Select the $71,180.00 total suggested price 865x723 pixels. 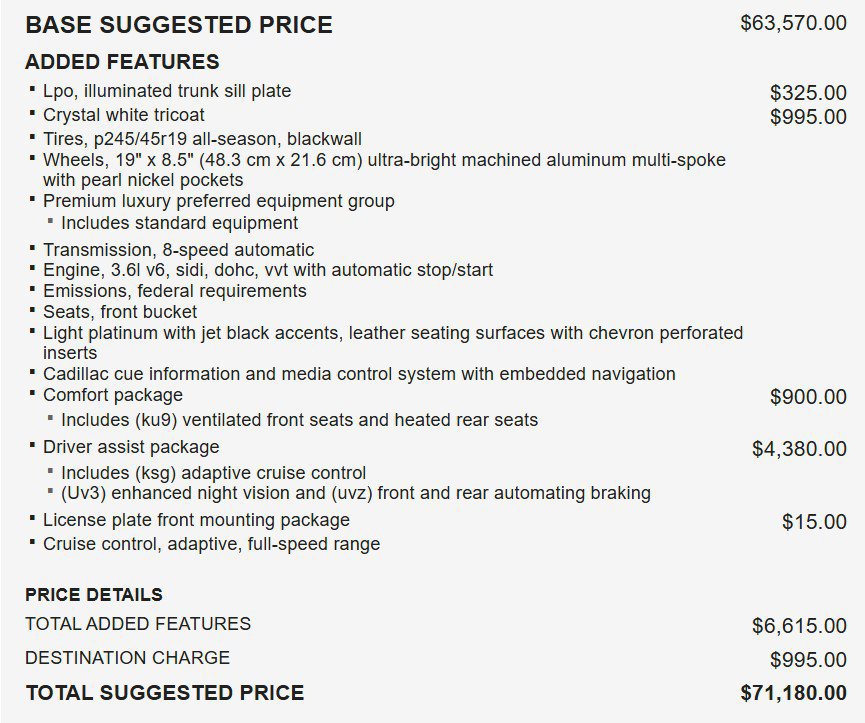coord(793,693)
